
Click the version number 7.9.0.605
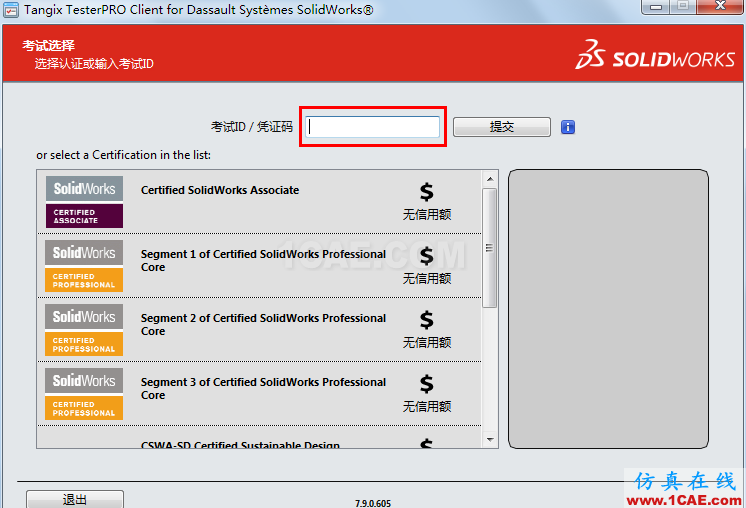tap(373, 503)
